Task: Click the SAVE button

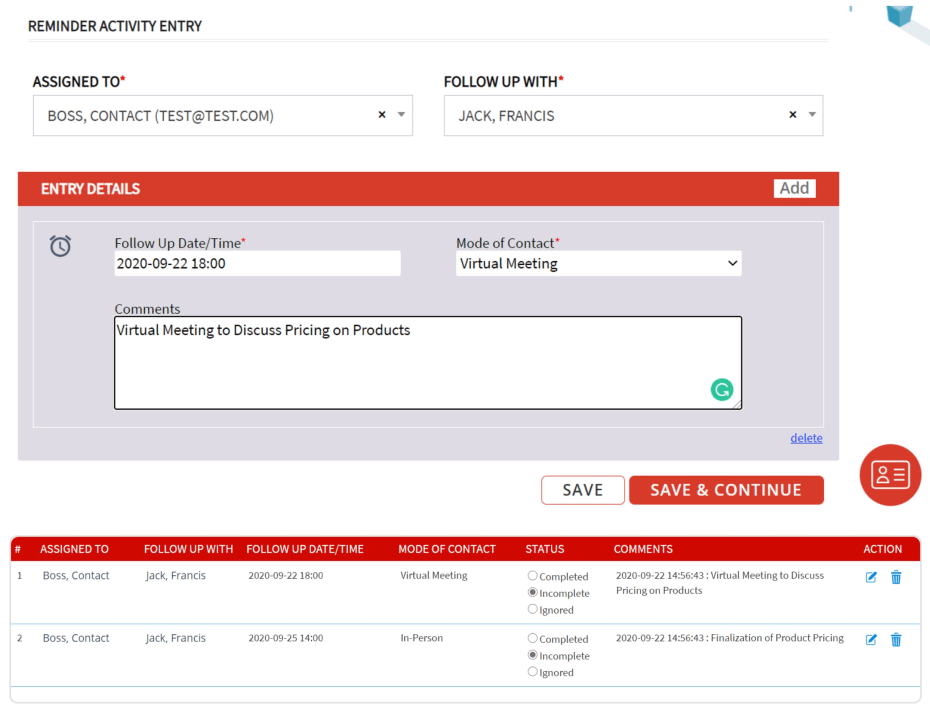Action: (x=582, y=490)
